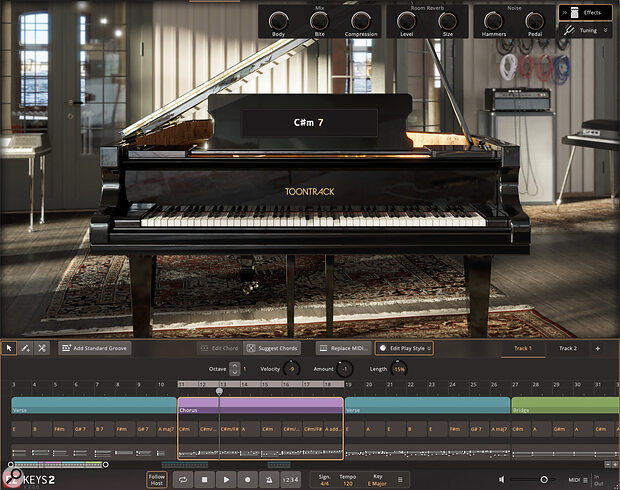Click the Hammers noise knob

tap(493, 21)
